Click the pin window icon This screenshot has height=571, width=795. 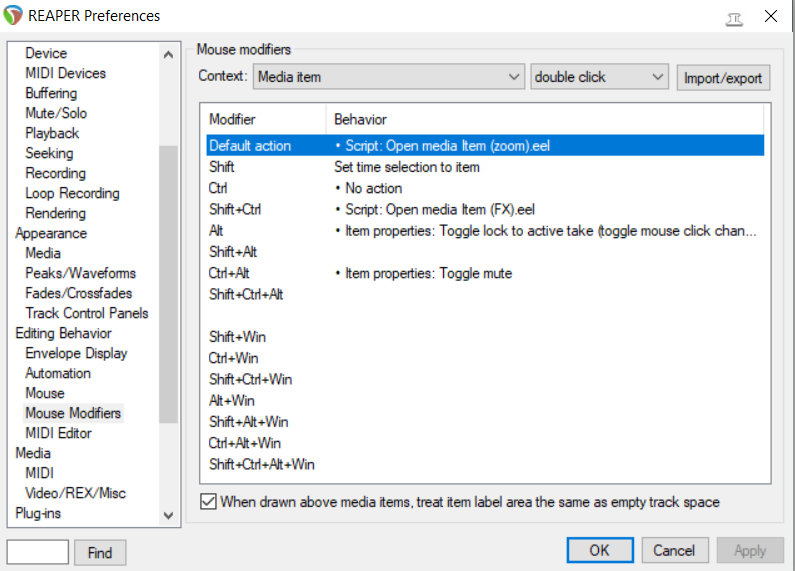click(x=735, y=16)
